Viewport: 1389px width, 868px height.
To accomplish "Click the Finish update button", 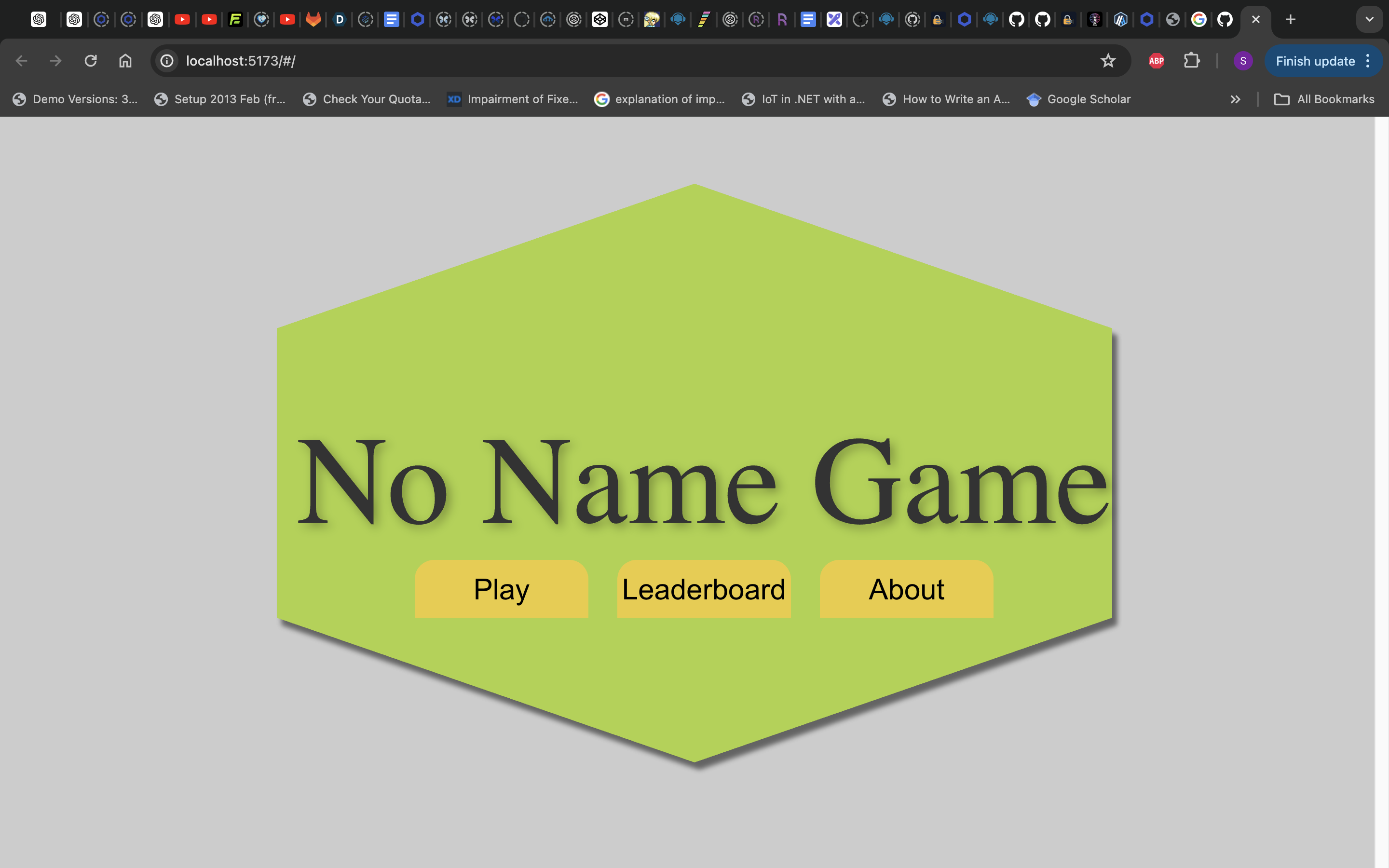I will [x=1315, y=61].
